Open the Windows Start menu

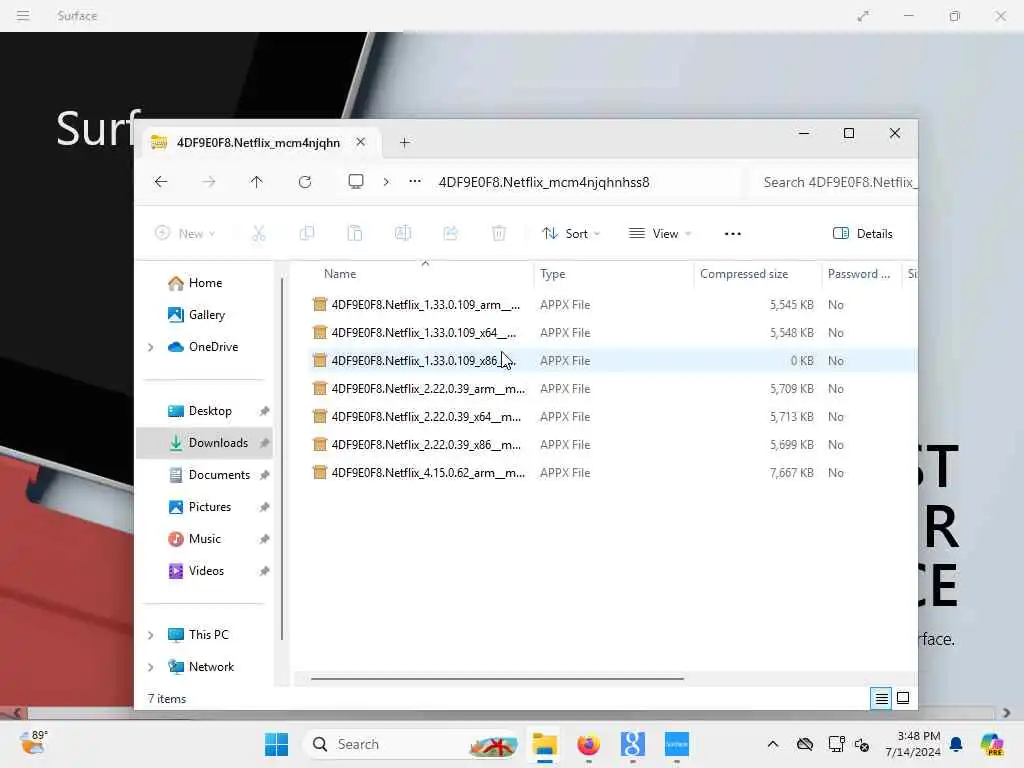click(276, 744)
